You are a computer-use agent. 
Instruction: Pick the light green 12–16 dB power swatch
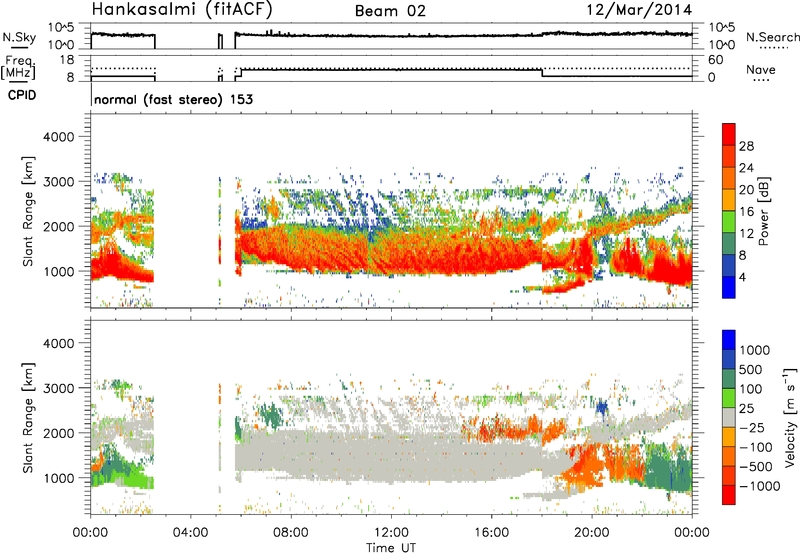(729, 222)
